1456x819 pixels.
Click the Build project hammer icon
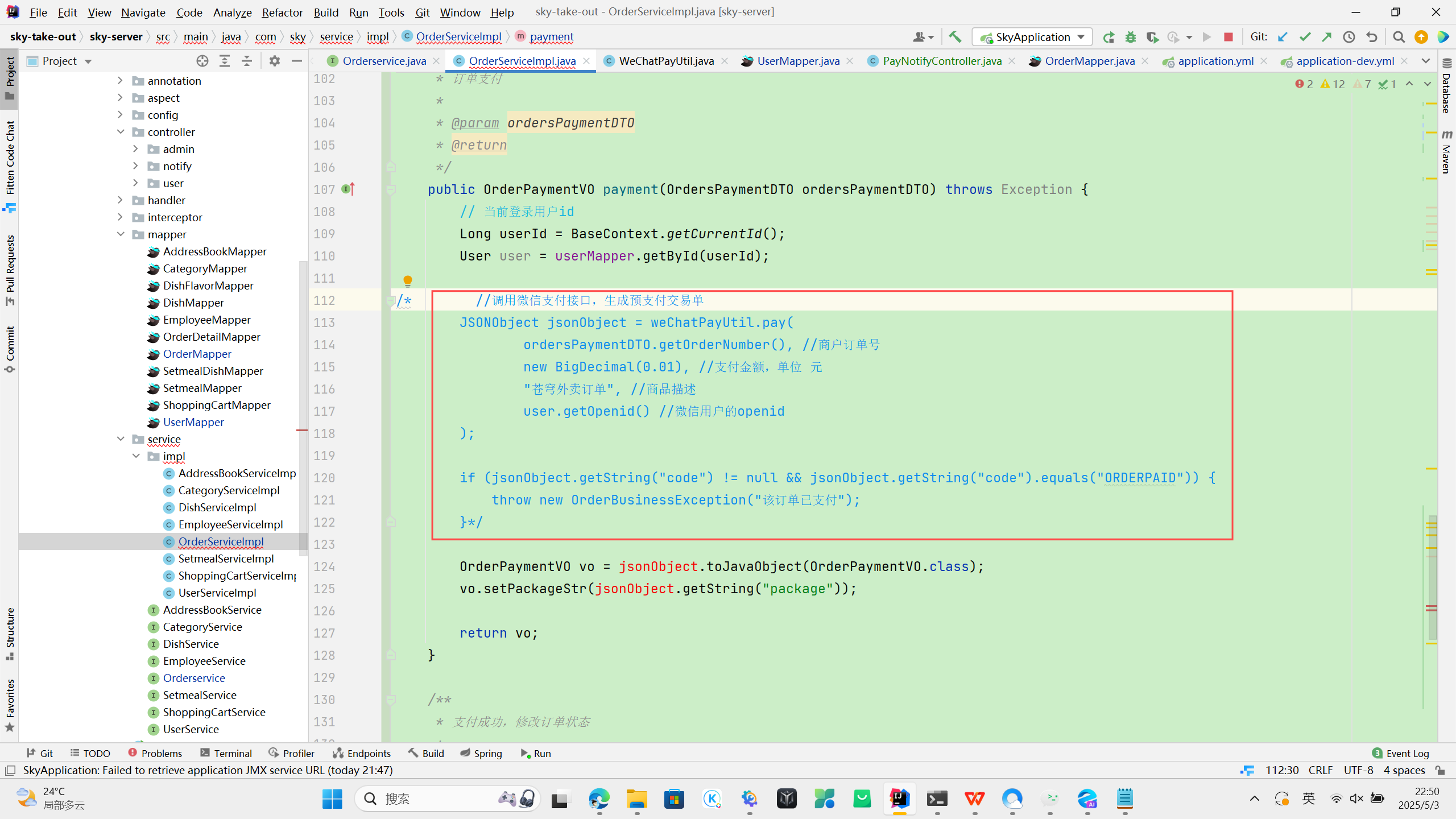pyautogui.click(x=955, y=37)
